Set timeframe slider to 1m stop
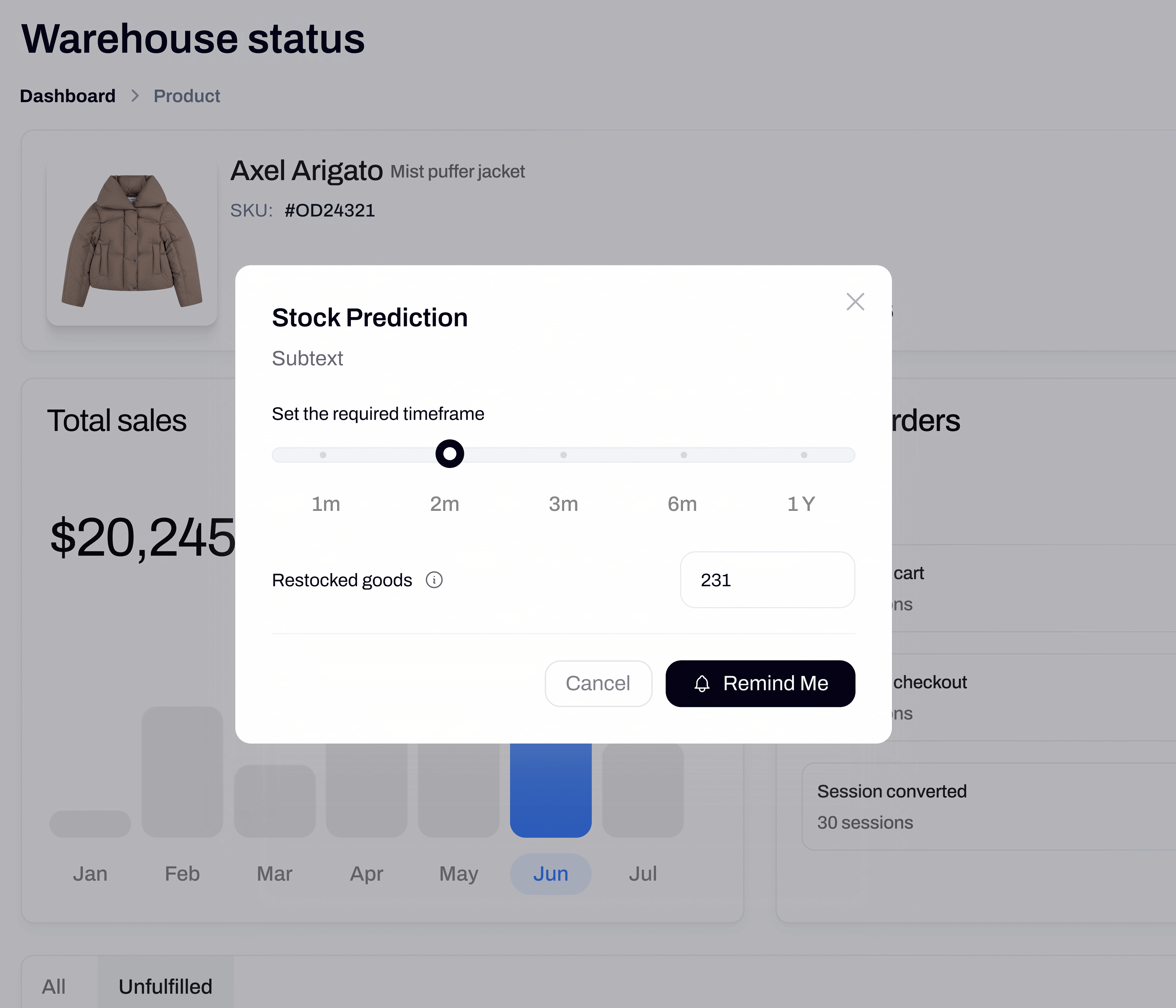1176x1008 pixels. click(x=323, y=455)
